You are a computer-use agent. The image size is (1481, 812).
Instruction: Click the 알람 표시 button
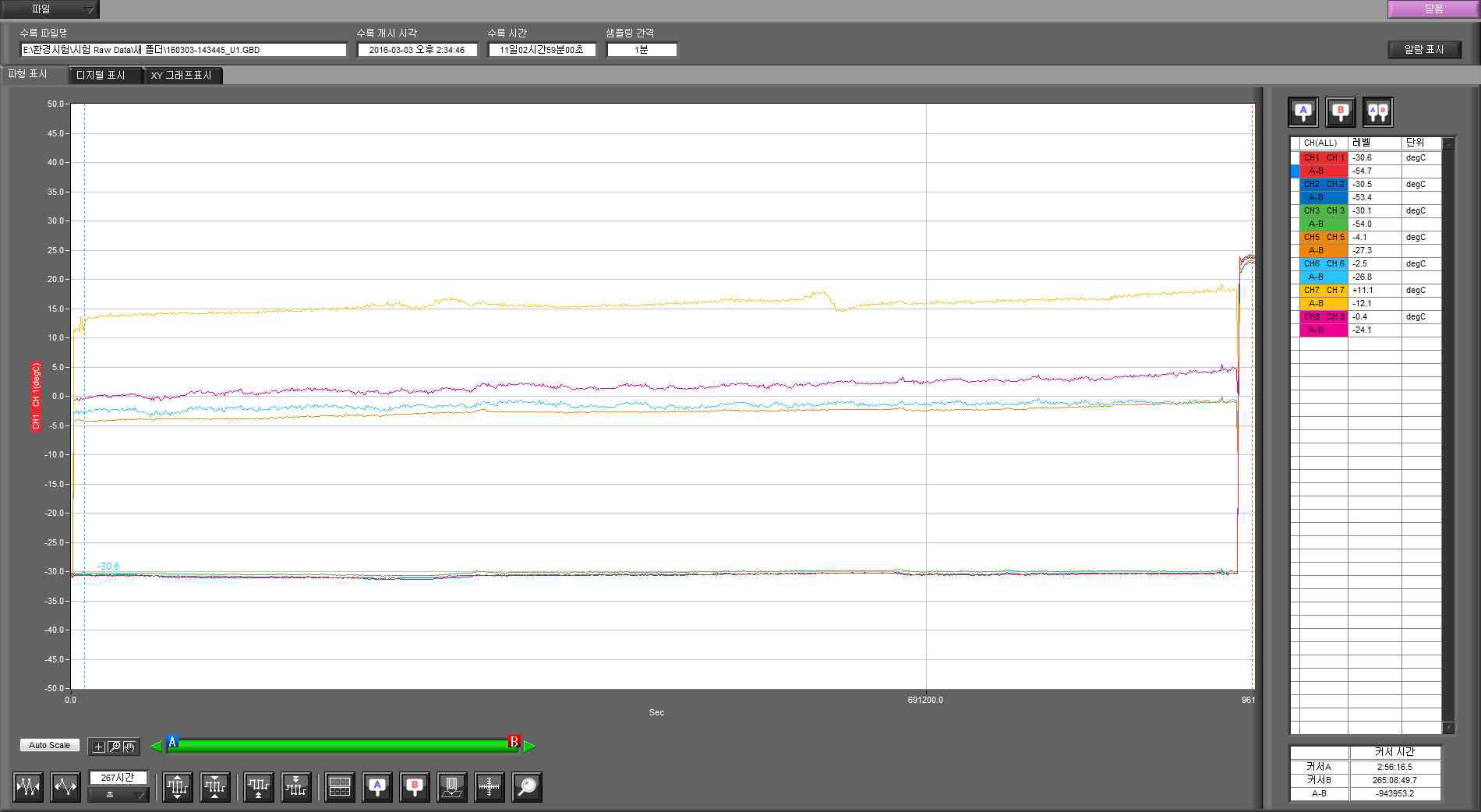(x=1424, y=49)
